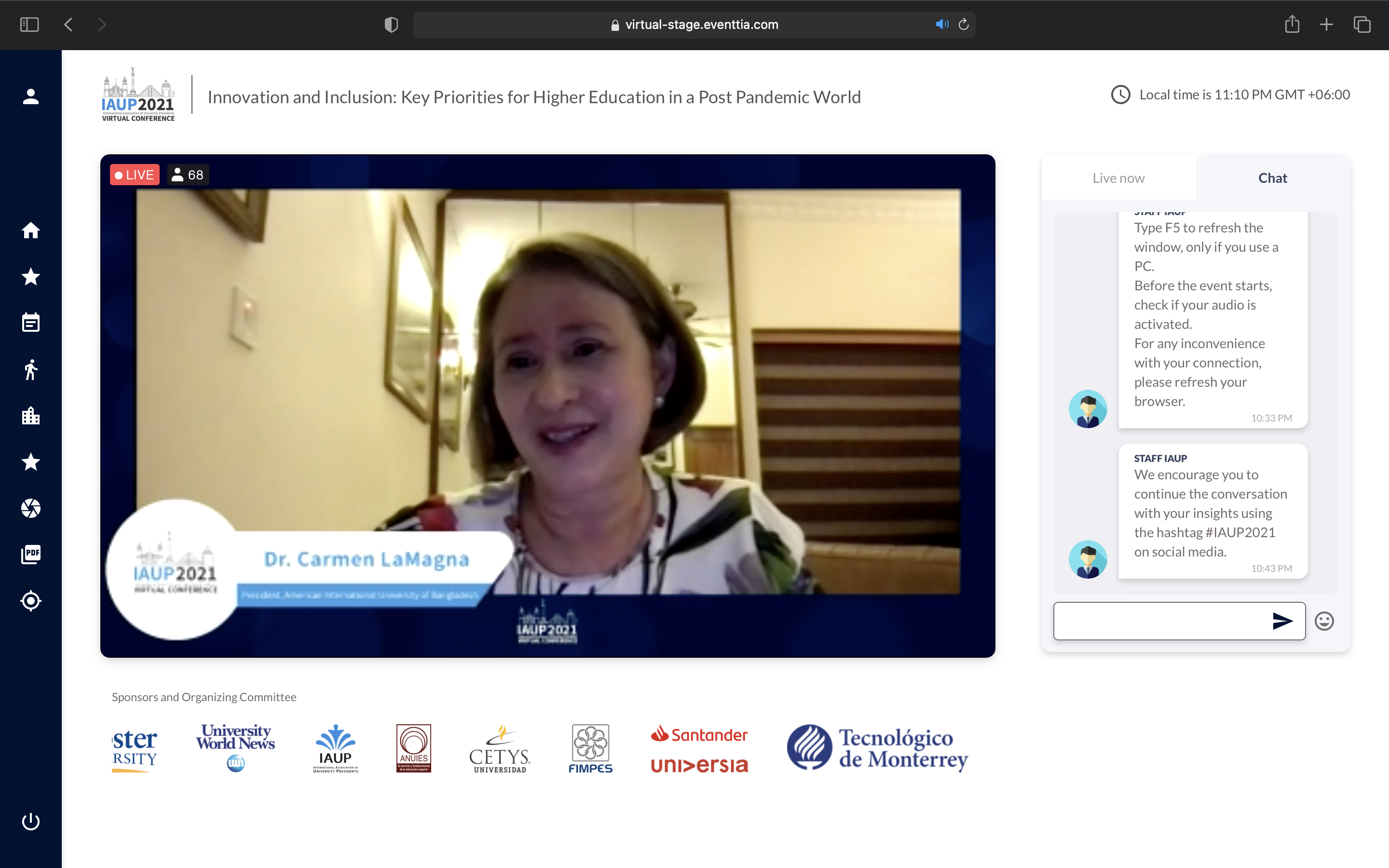Mute the tab audio speaker icon
Screen dimensions: 1389x868
[941, 24]
